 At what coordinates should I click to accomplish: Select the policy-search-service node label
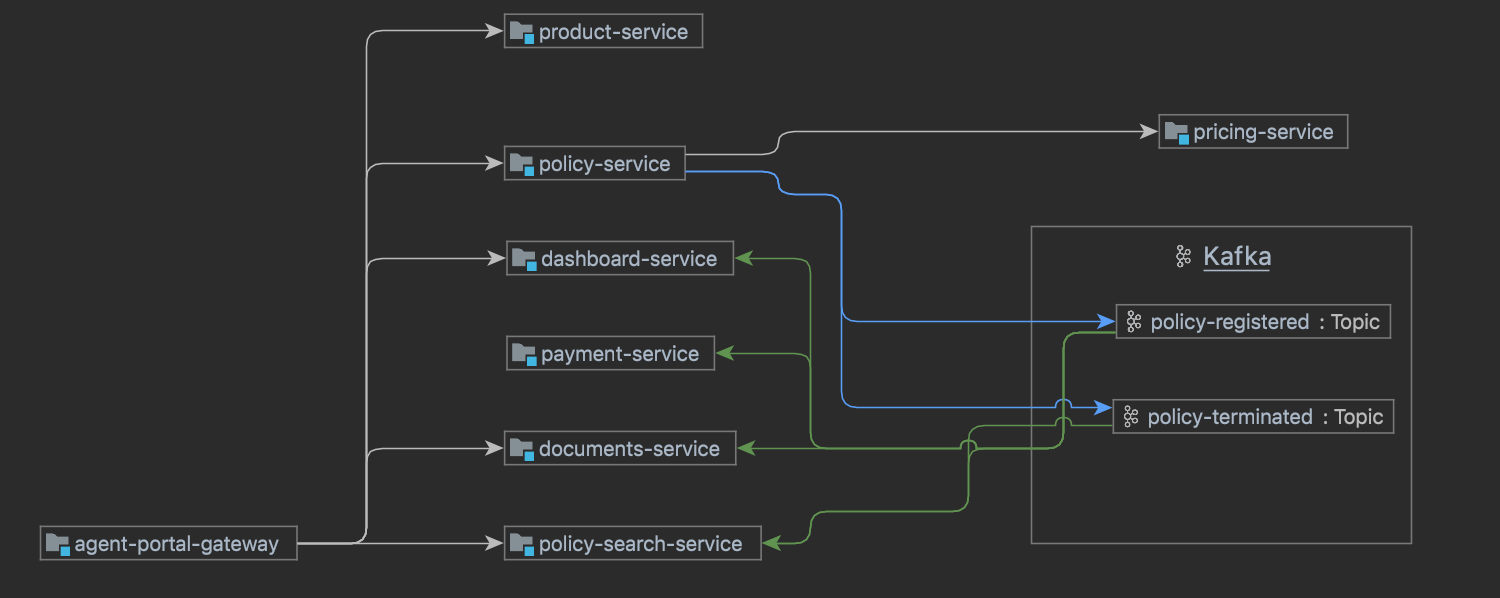click(640, 544)
